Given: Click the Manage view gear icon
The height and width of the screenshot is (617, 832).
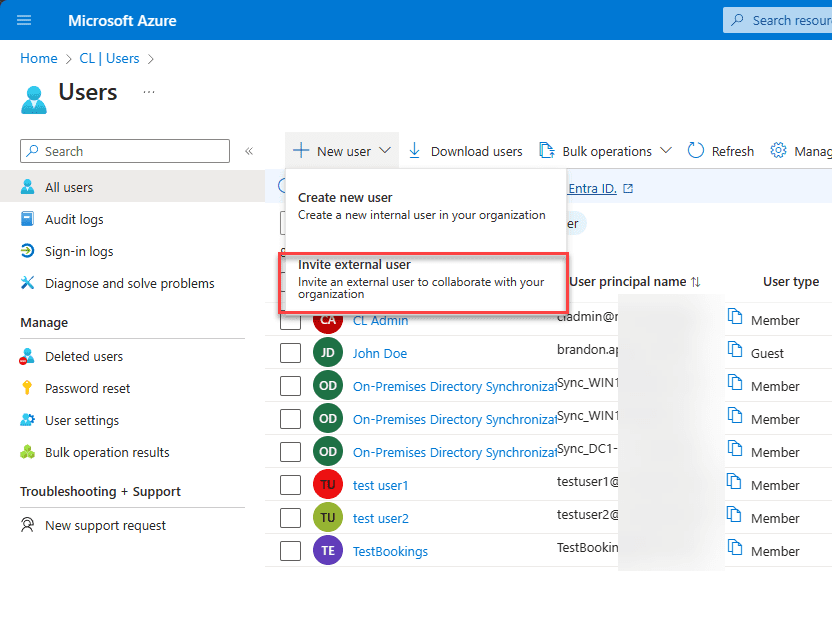Looking at the screenshot, I should point(778,151).
